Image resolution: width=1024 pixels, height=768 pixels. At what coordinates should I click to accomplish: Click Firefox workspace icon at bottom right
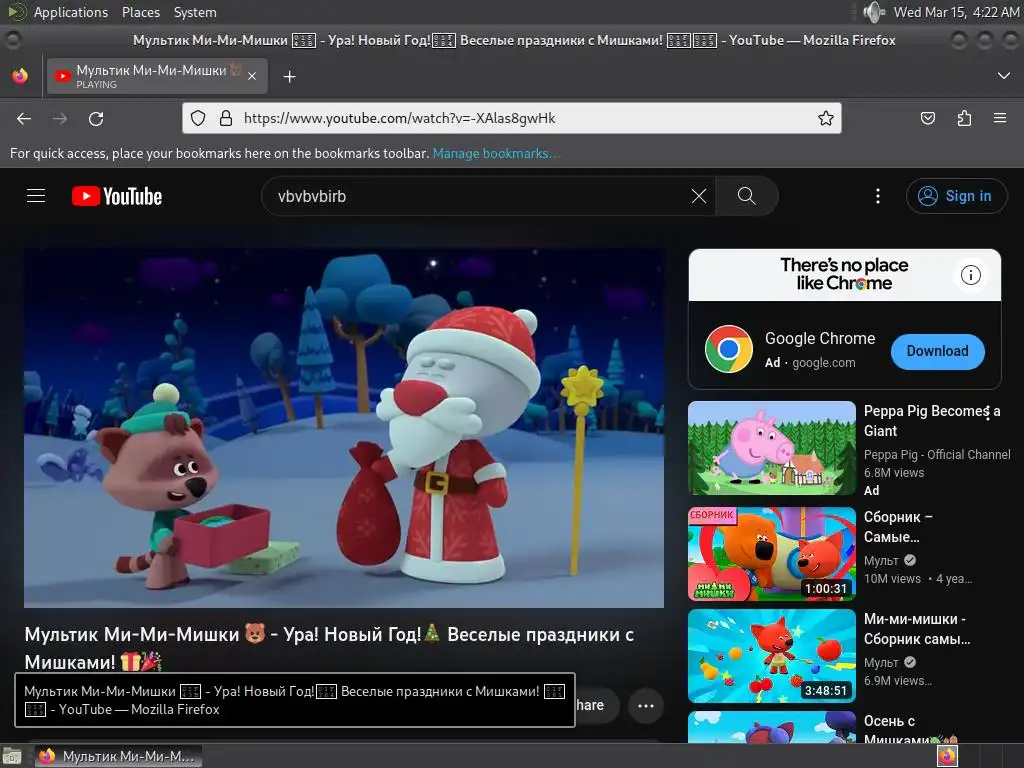click(948, 756)
